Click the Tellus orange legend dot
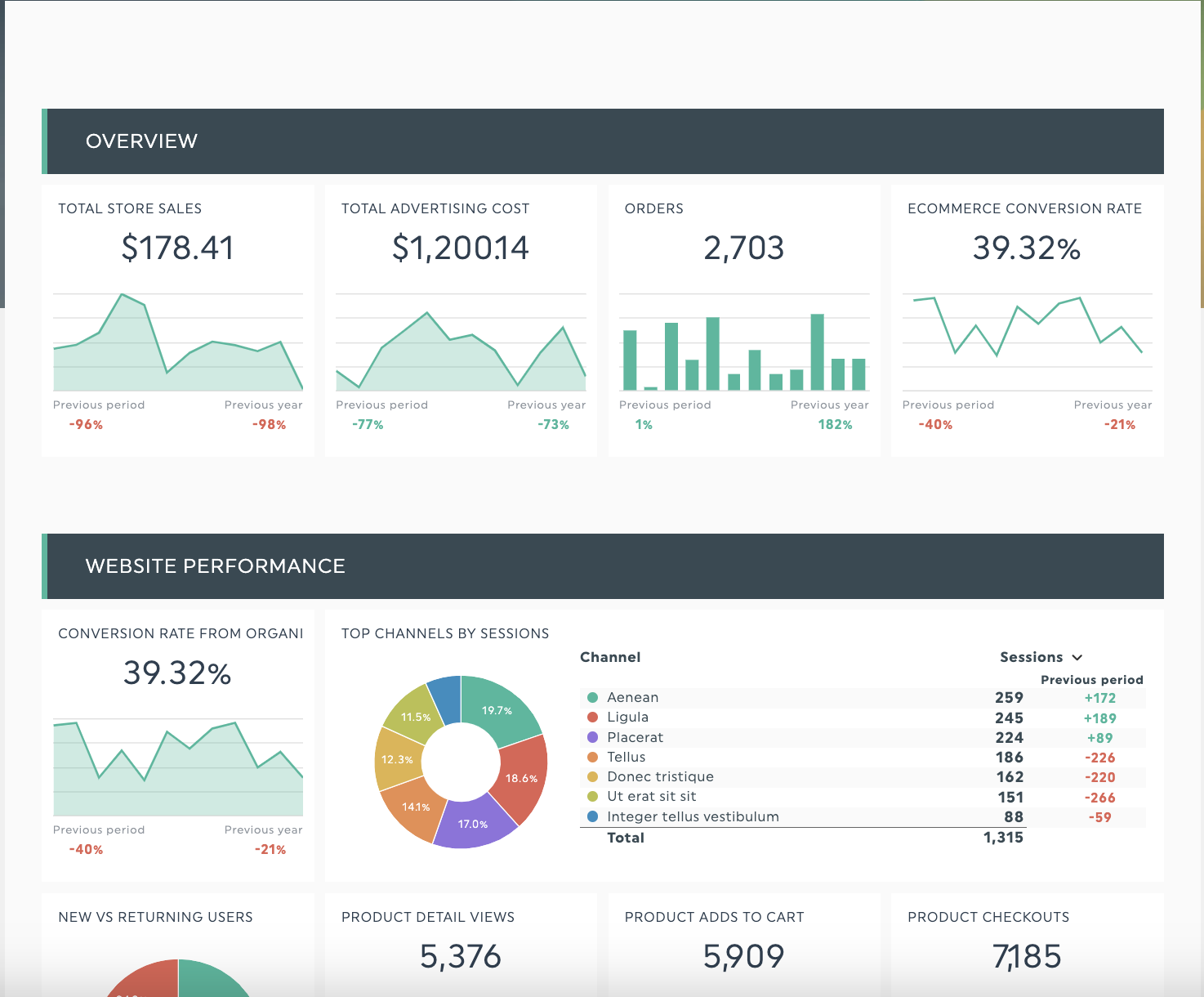Image resolution: width=1204 pixels, height=997 pixels. tap(593, 757)
